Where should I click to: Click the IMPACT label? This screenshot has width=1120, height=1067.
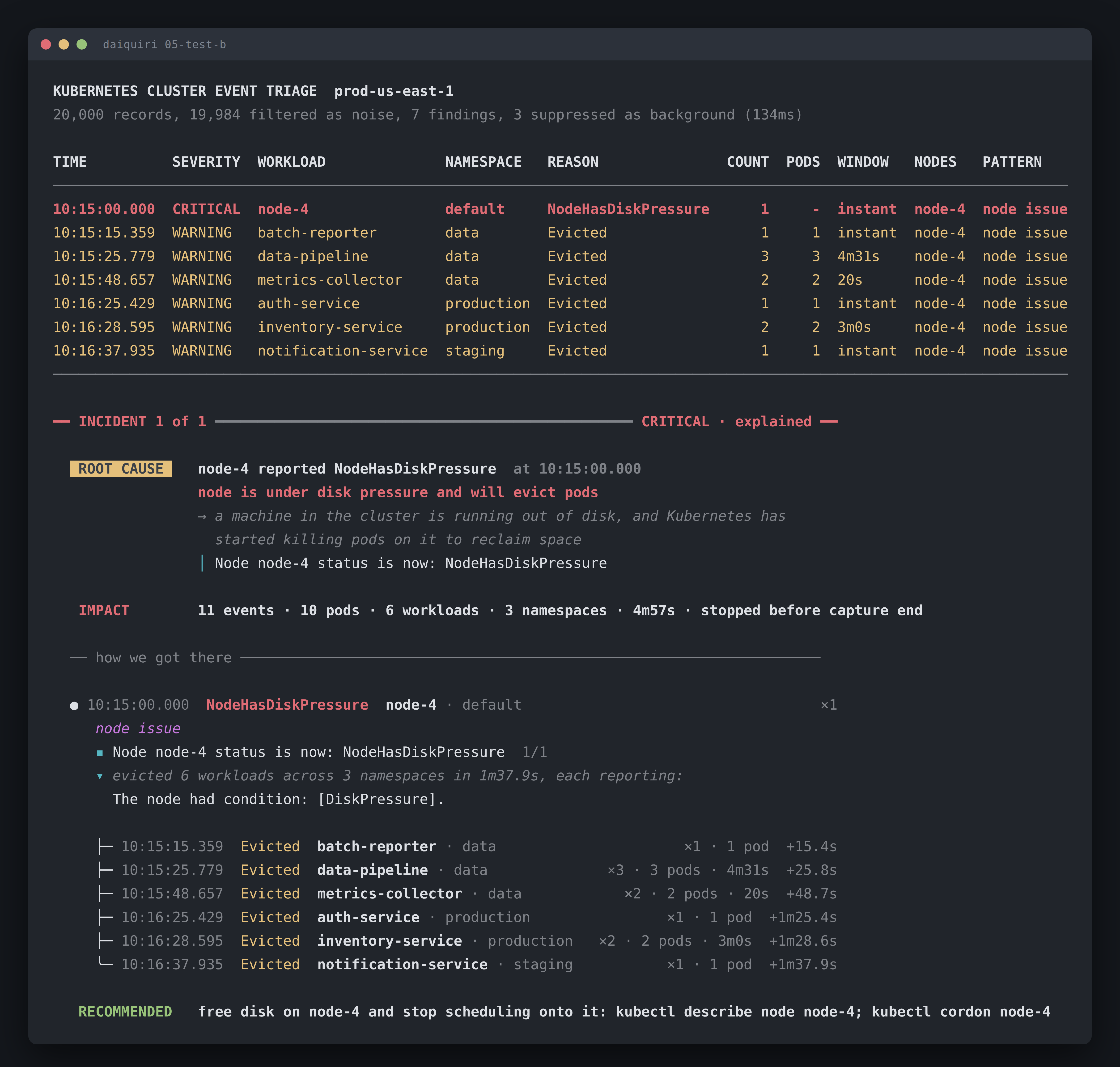(104, 610)
